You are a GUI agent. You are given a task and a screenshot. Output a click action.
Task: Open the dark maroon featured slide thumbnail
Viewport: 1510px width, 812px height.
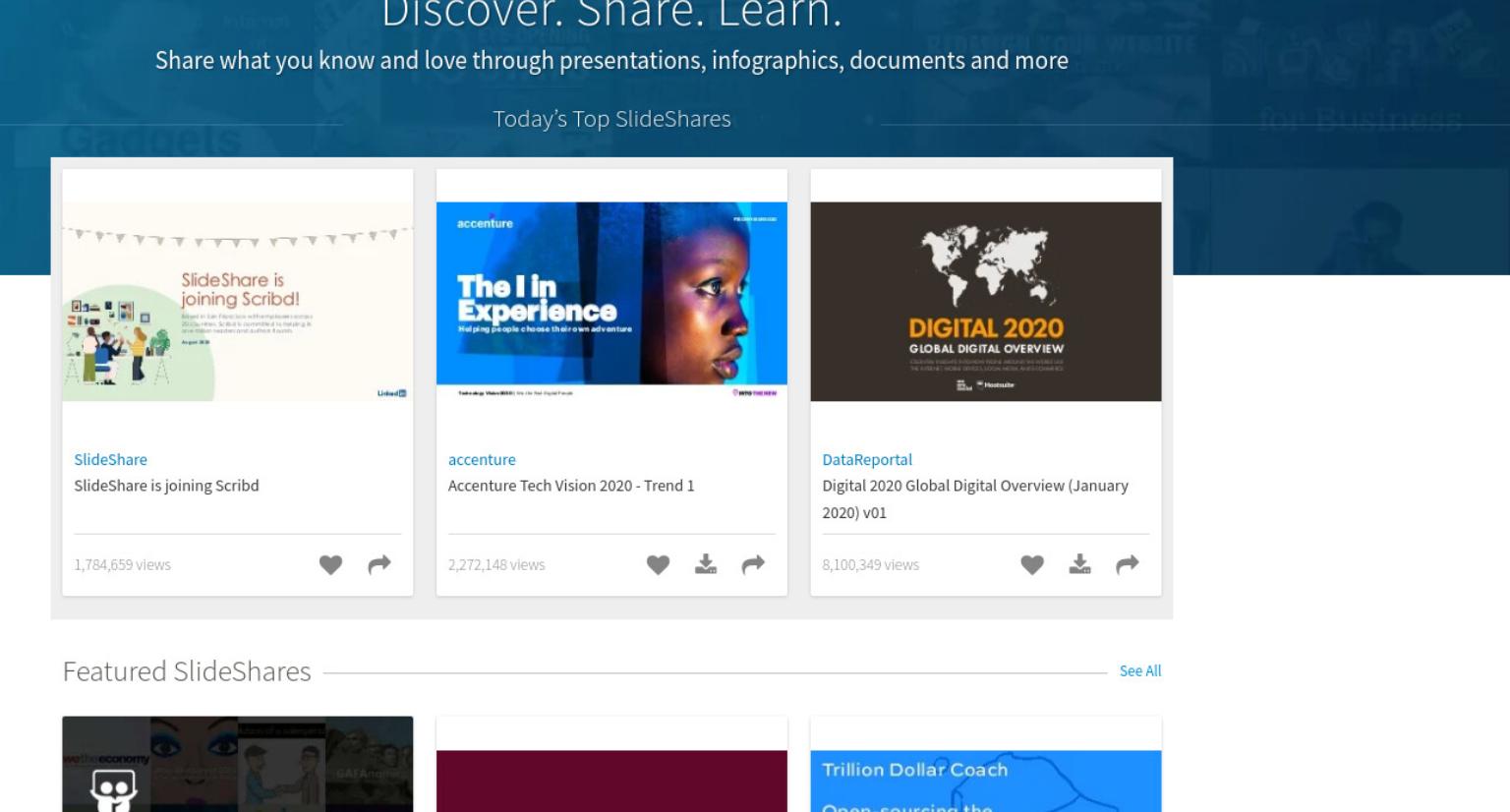tap(611, 782)
